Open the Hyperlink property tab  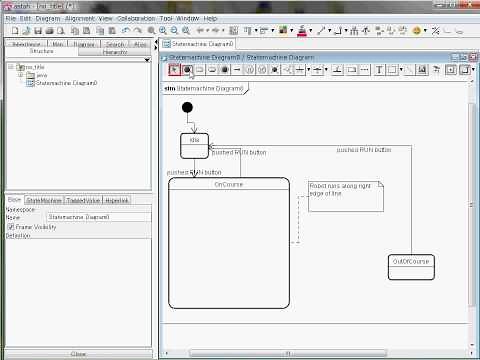pos(116,200)
